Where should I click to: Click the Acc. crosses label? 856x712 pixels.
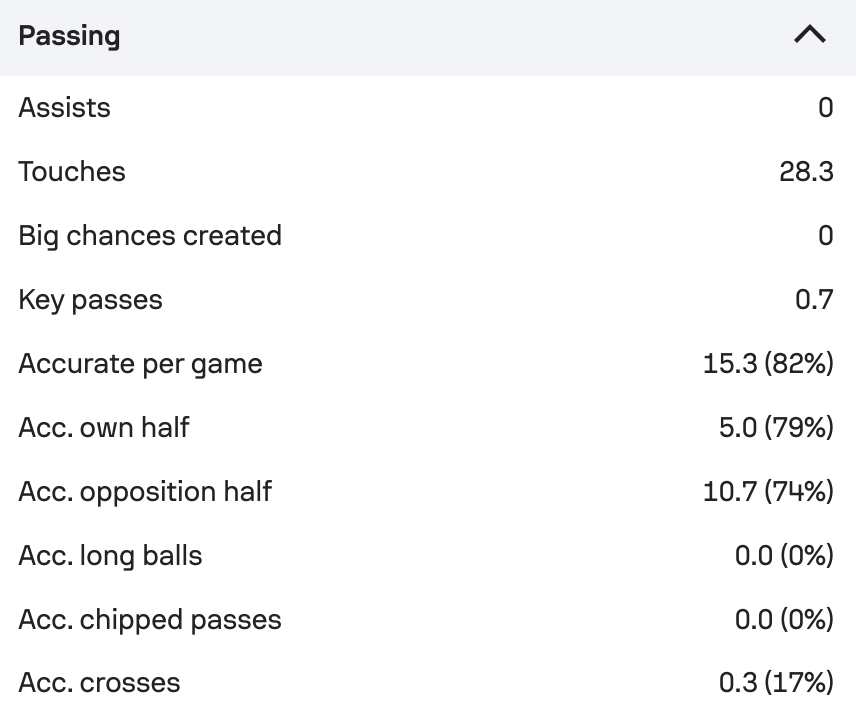point(99,683)
